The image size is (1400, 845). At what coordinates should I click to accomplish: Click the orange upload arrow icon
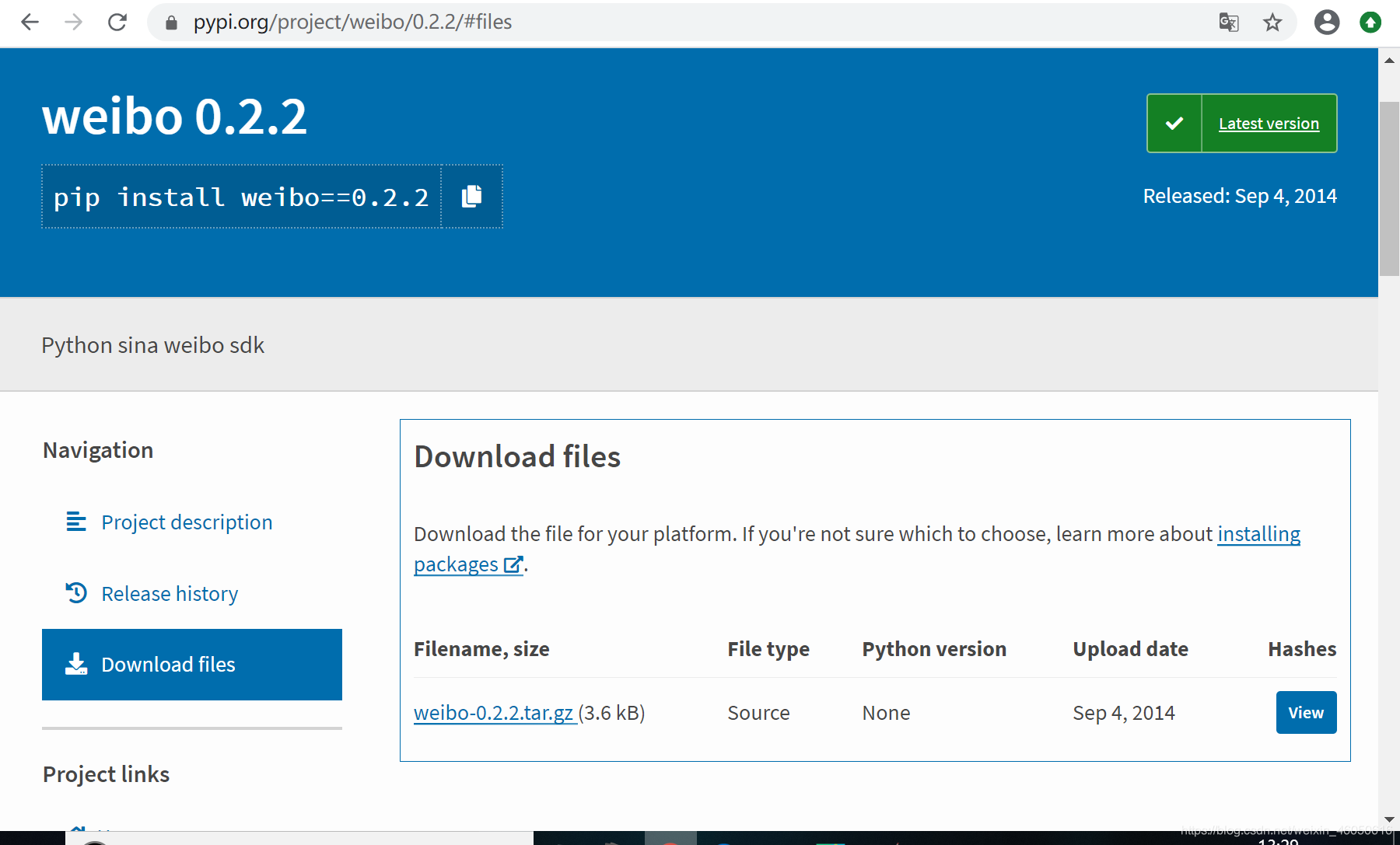1370,23
